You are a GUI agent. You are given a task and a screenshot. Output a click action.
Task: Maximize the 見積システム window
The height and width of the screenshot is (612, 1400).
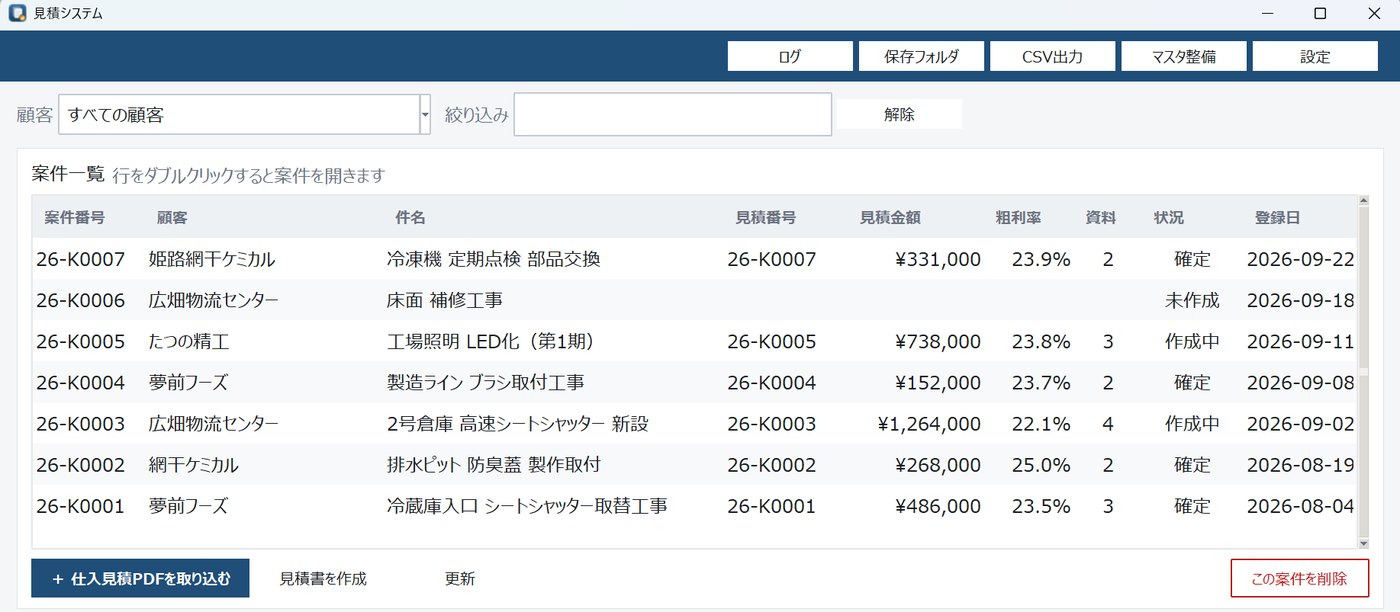[1320, 14]
